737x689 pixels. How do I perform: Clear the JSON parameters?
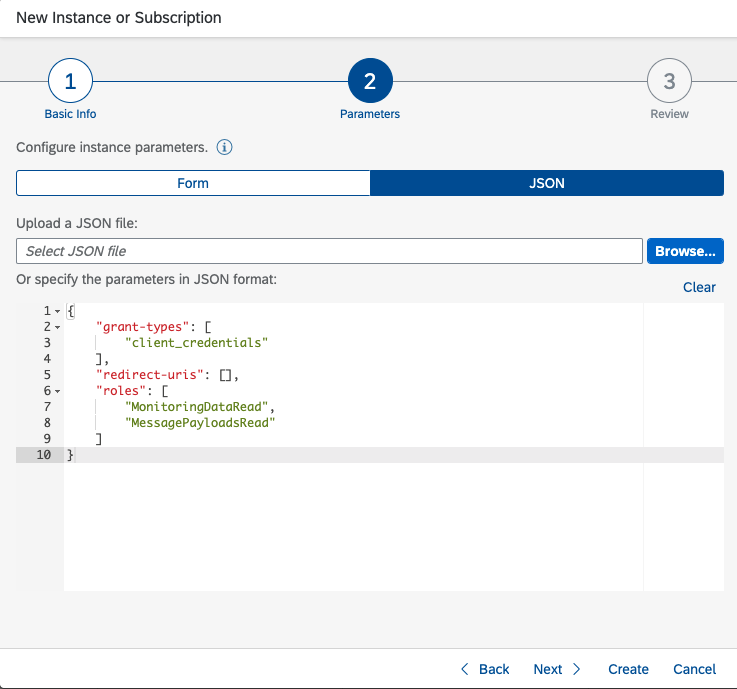pyautogui.click(x=699, y=287)
